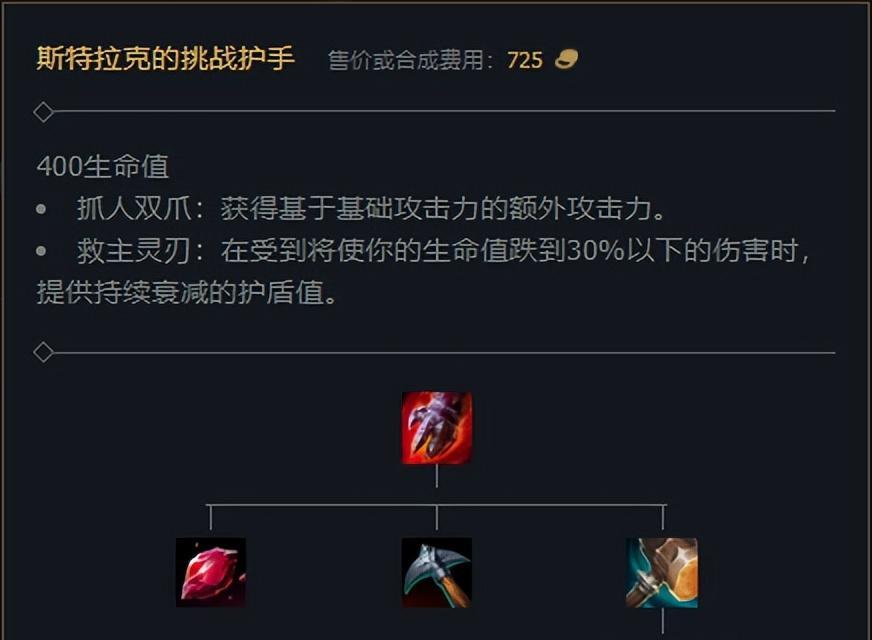This screenshot has width=872, height=640.
Task: Select the Phage hammer component icon
Action: (x=662, y=572)
